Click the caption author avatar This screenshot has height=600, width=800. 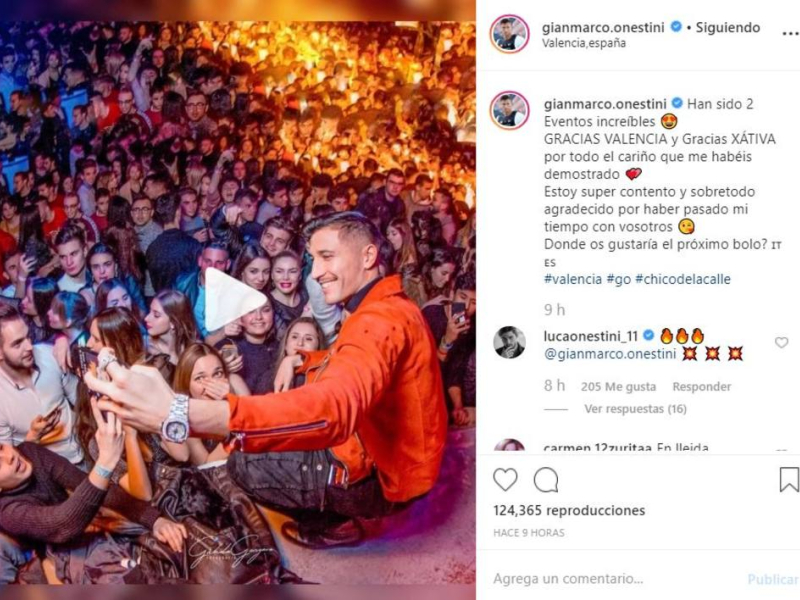(x=509, y=110)
